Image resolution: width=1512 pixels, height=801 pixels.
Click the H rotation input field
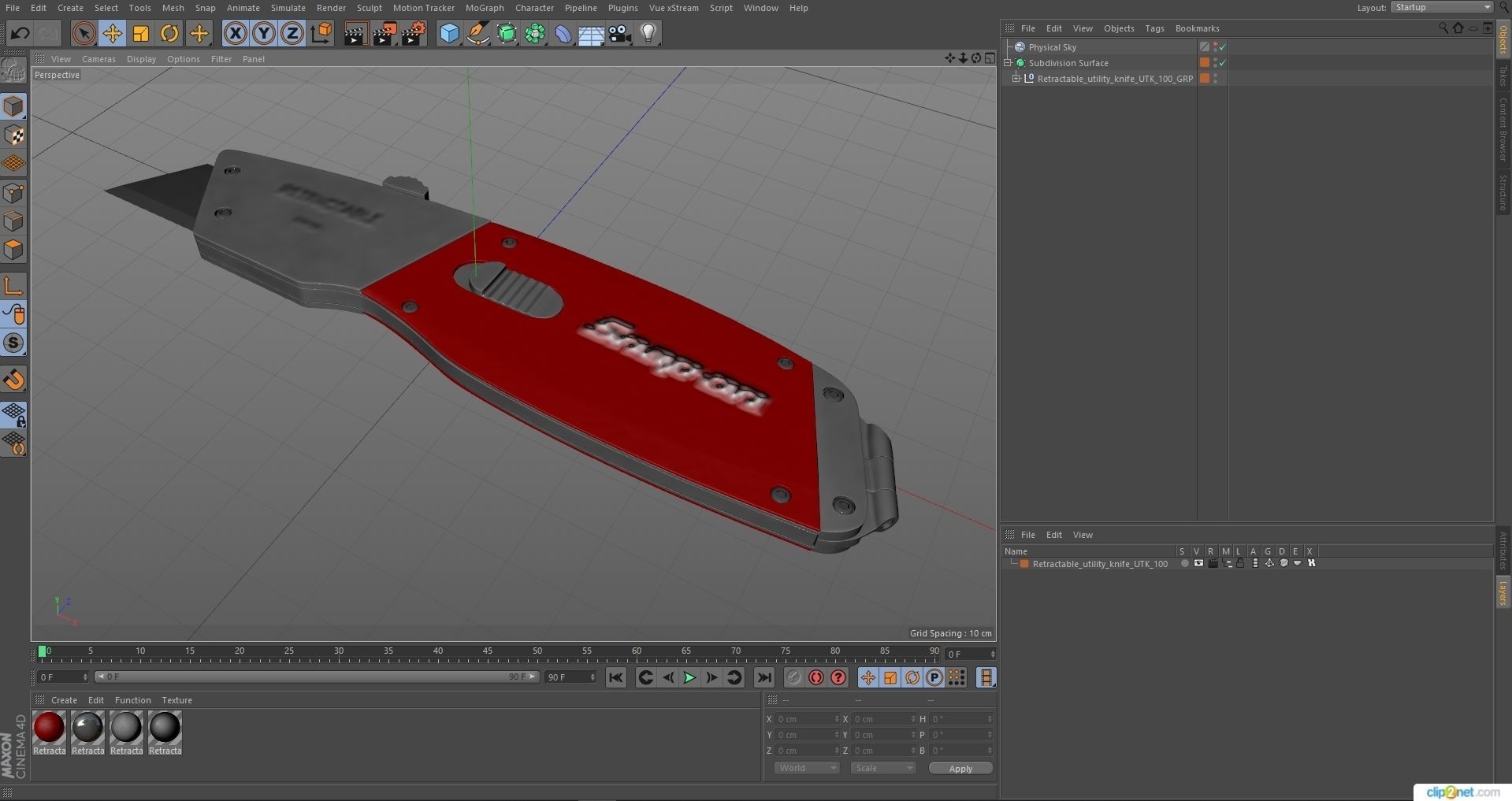click(x=961, y=719)
